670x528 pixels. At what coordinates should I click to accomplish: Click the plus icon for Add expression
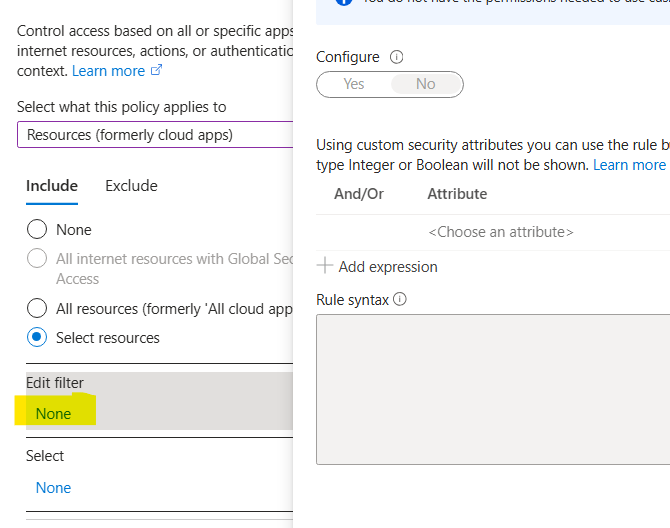(325, 265)
